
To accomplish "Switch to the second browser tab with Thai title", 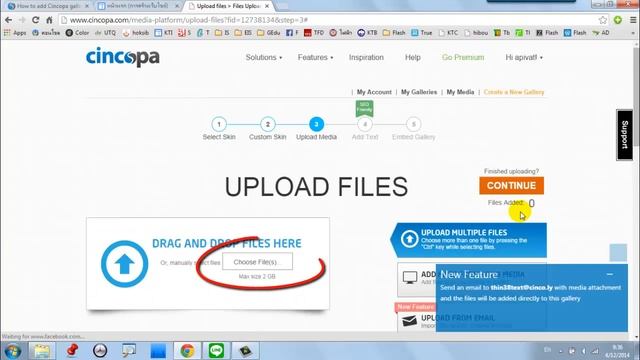I will click(x=138, y=6).
